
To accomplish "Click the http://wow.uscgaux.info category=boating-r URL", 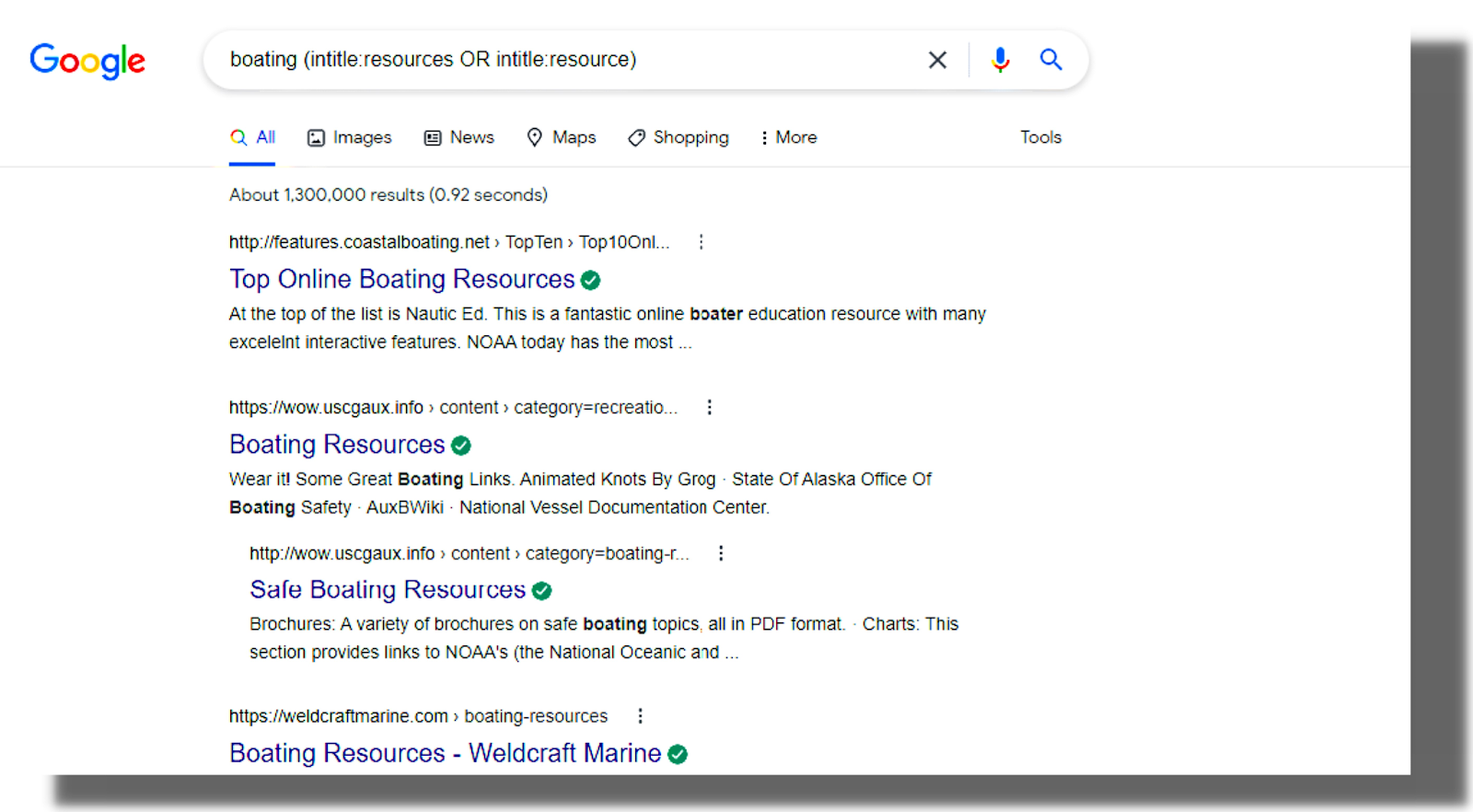I will click(470, 553).
